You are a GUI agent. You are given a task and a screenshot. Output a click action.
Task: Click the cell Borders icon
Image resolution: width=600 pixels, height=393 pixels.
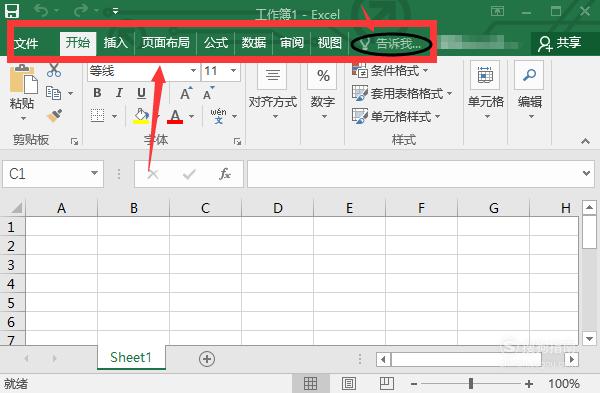(x=97, y=115)
